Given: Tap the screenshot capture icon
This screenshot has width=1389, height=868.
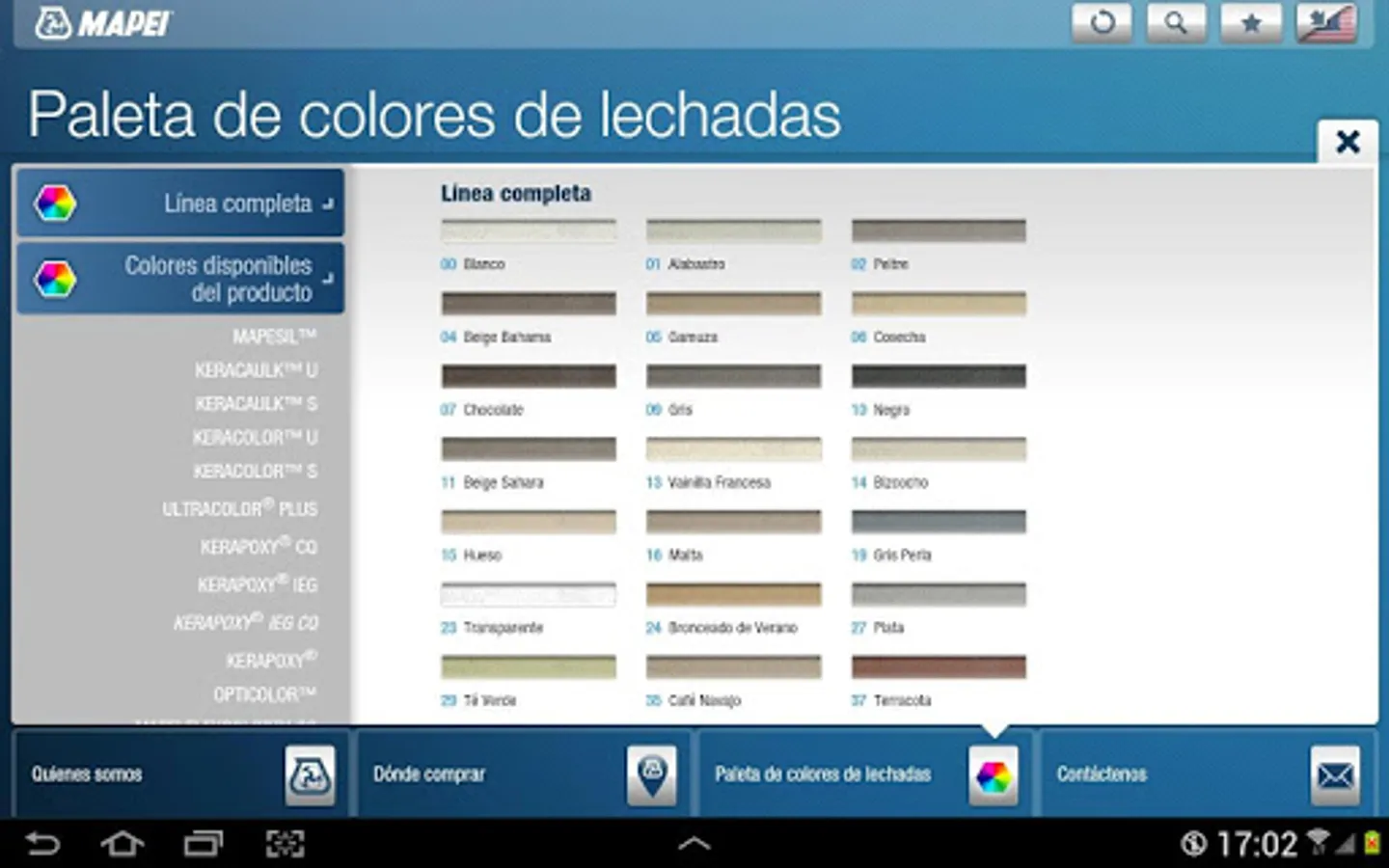Looking at the screenshot, I should (285, 844).
